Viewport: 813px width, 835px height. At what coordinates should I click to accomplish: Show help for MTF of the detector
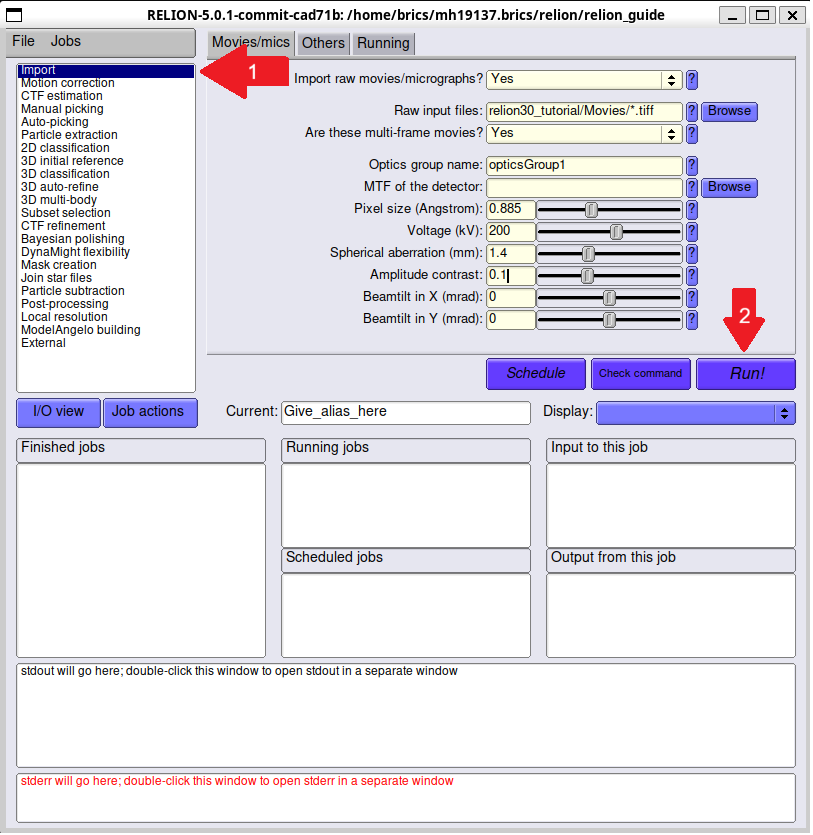click(692, 187)
